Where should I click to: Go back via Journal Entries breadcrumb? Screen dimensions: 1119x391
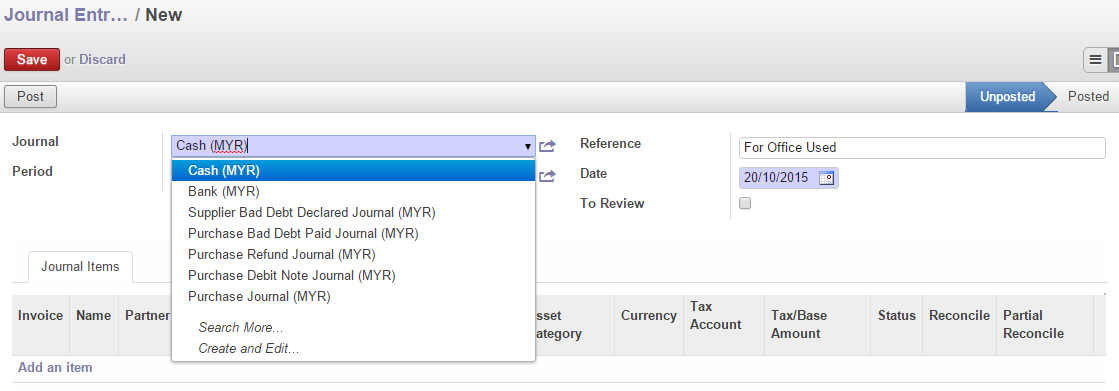(66, 14)
